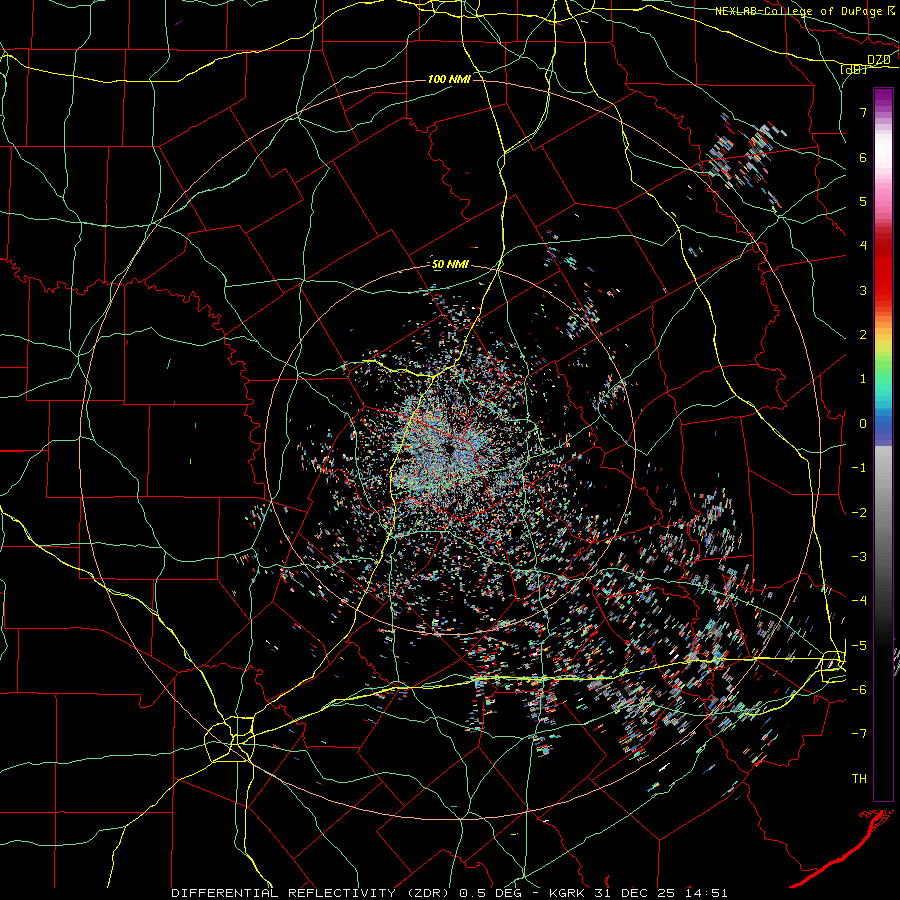This screenshot has width=900, height=900.
Task: Click the "-5" value on the color scale
Action: [859, 646]
